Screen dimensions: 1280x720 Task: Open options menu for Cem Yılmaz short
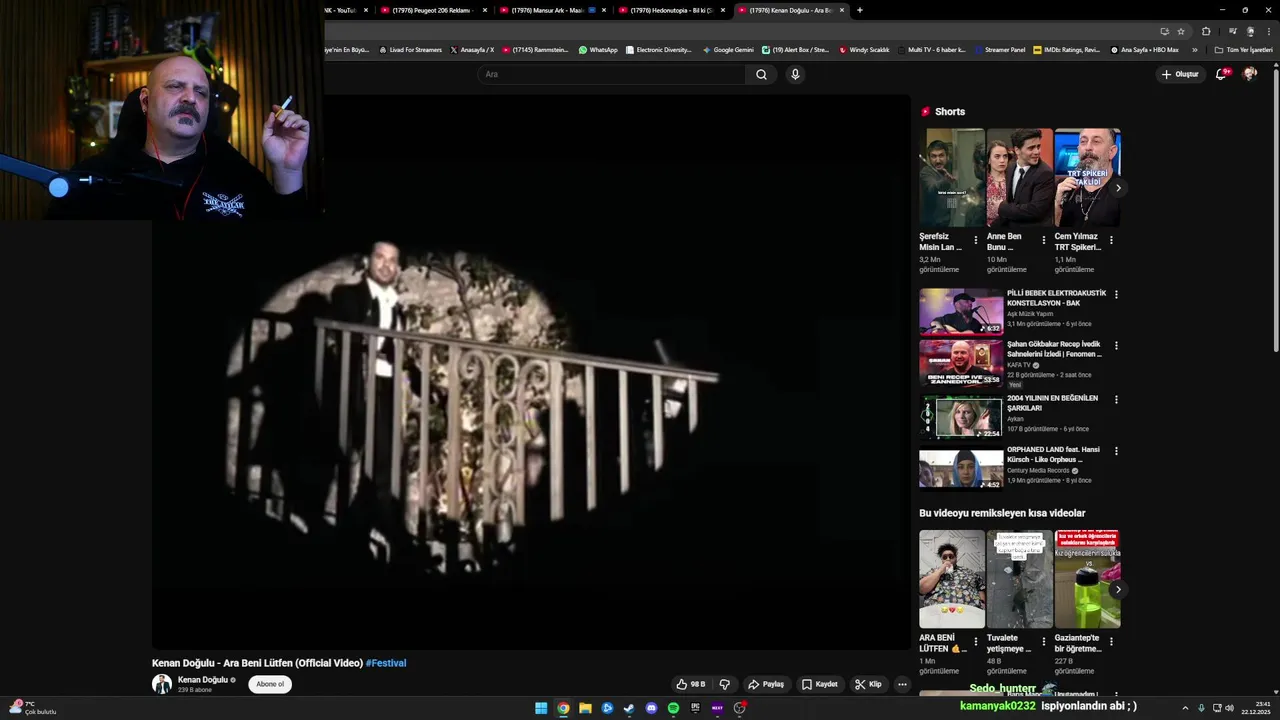point(1111,240)
